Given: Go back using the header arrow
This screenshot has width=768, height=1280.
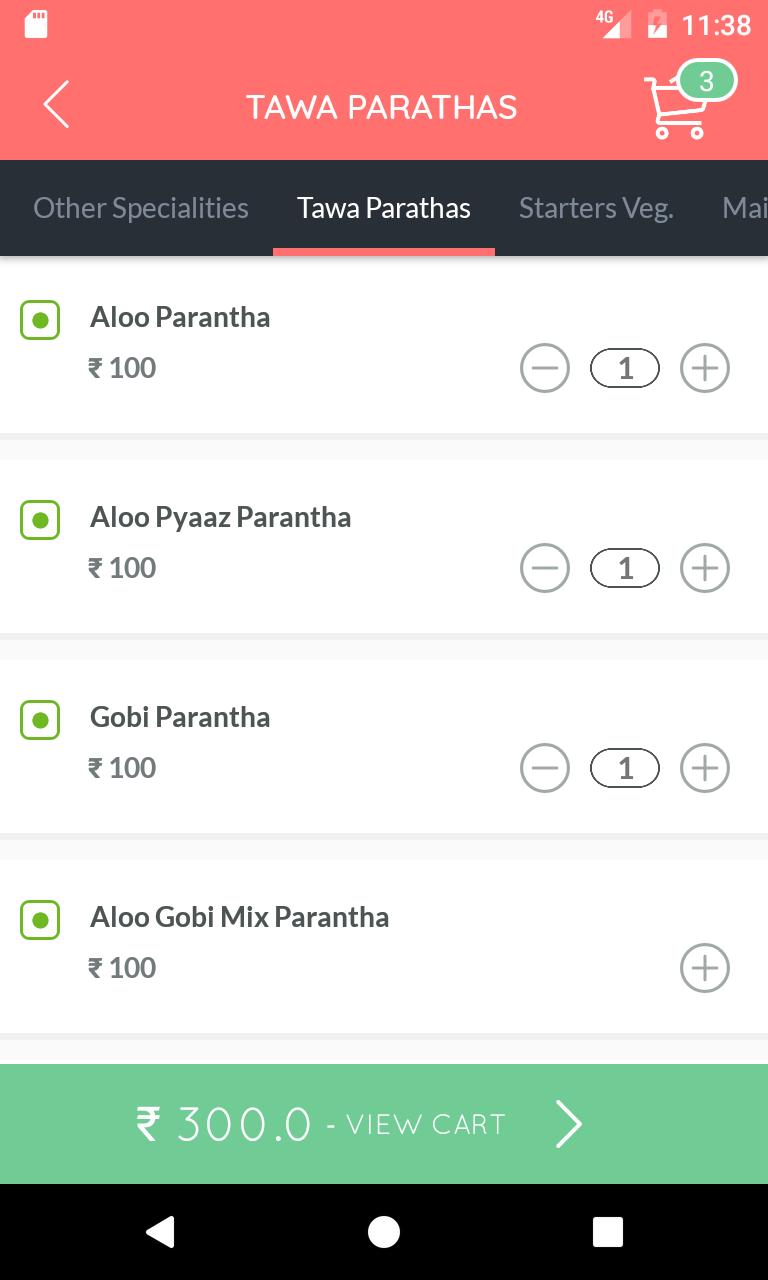Looking at the screenshot, I should [x=56, y=105].
